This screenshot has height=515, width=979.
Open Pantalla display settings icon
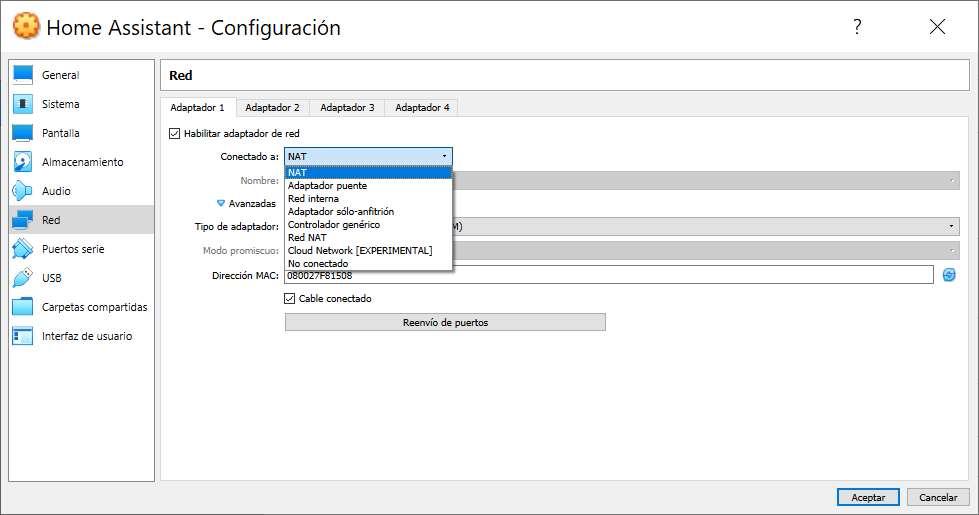23,133
